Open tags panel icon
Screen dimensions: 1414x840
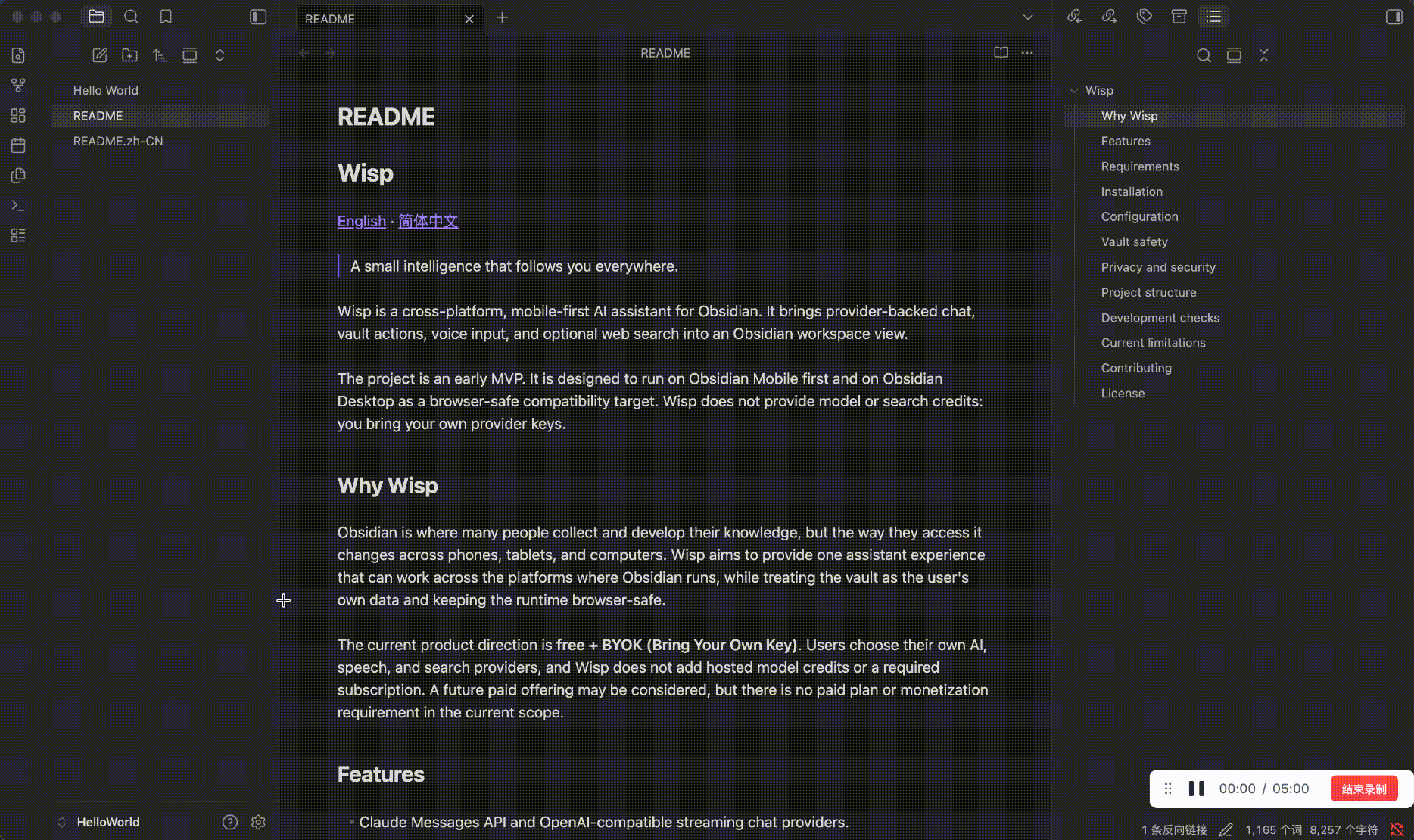pos(1145,17)
